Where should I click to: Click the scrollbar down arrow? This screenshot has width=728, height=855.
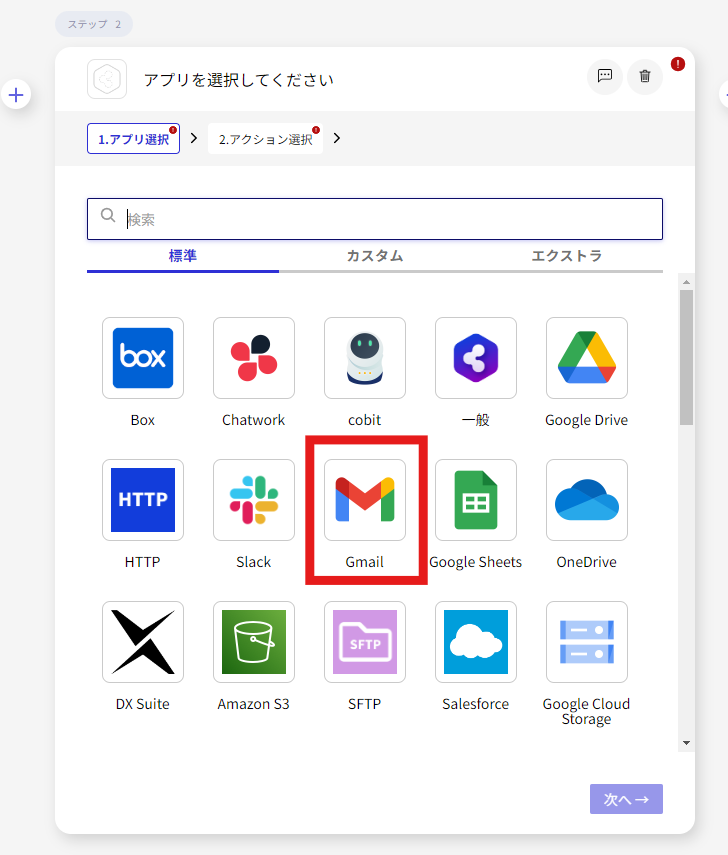pos(687,743)
